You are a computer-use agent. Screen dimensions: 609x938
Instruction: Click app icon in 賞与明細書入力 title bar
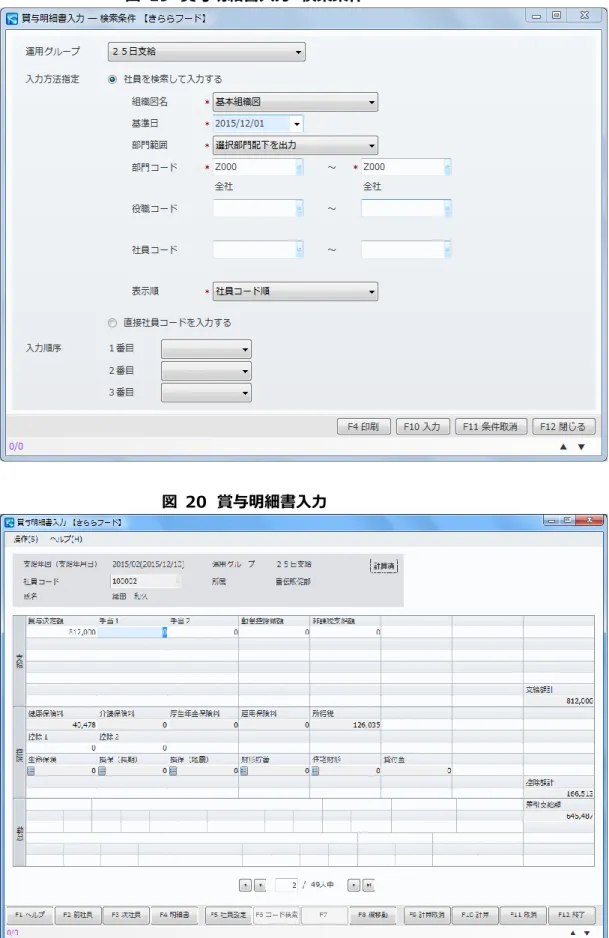10,523
